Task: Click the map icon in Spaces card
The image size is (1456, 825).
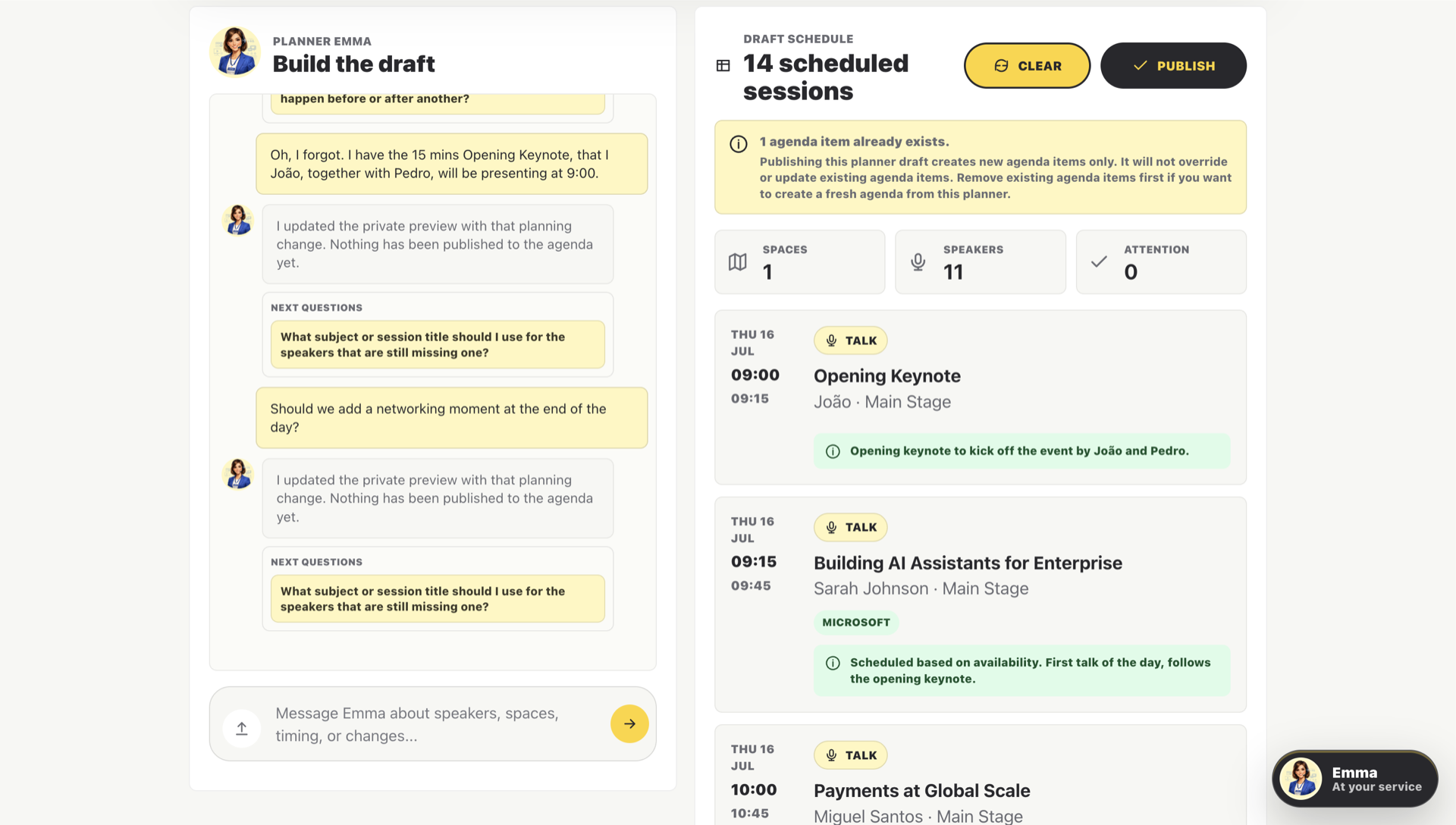Action: point(738,262)
